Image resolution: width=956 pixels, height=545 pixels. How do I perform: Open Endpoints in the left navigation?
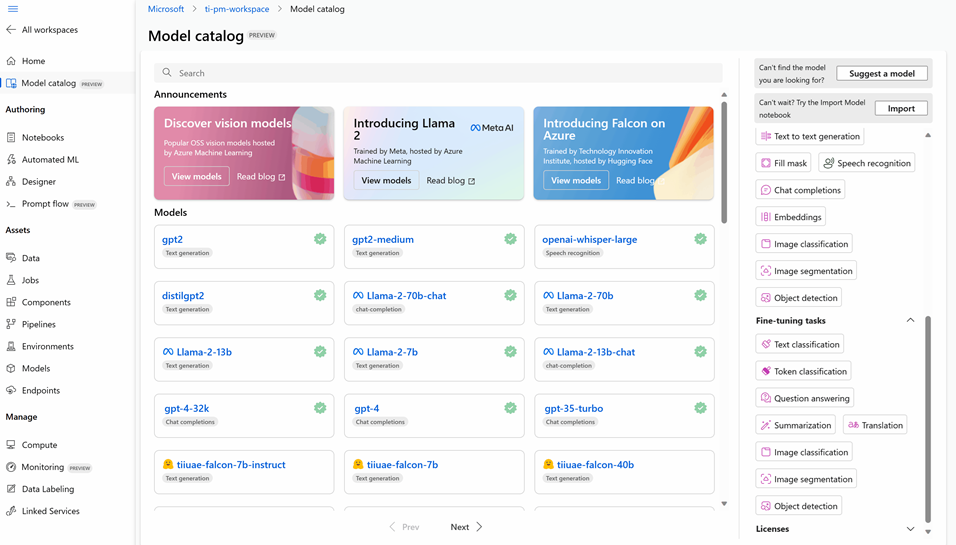(40, 391)
